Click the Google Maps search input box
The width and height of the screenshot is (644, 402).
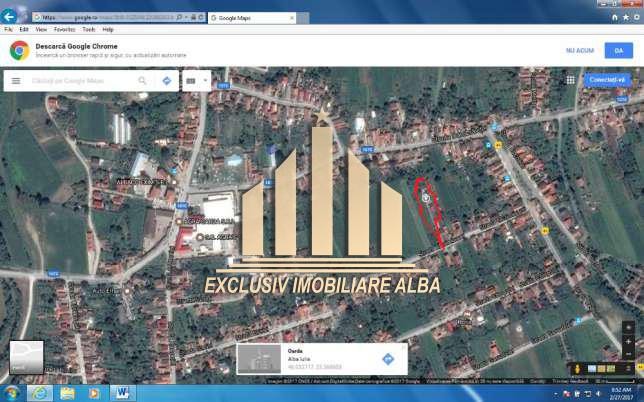82,81
